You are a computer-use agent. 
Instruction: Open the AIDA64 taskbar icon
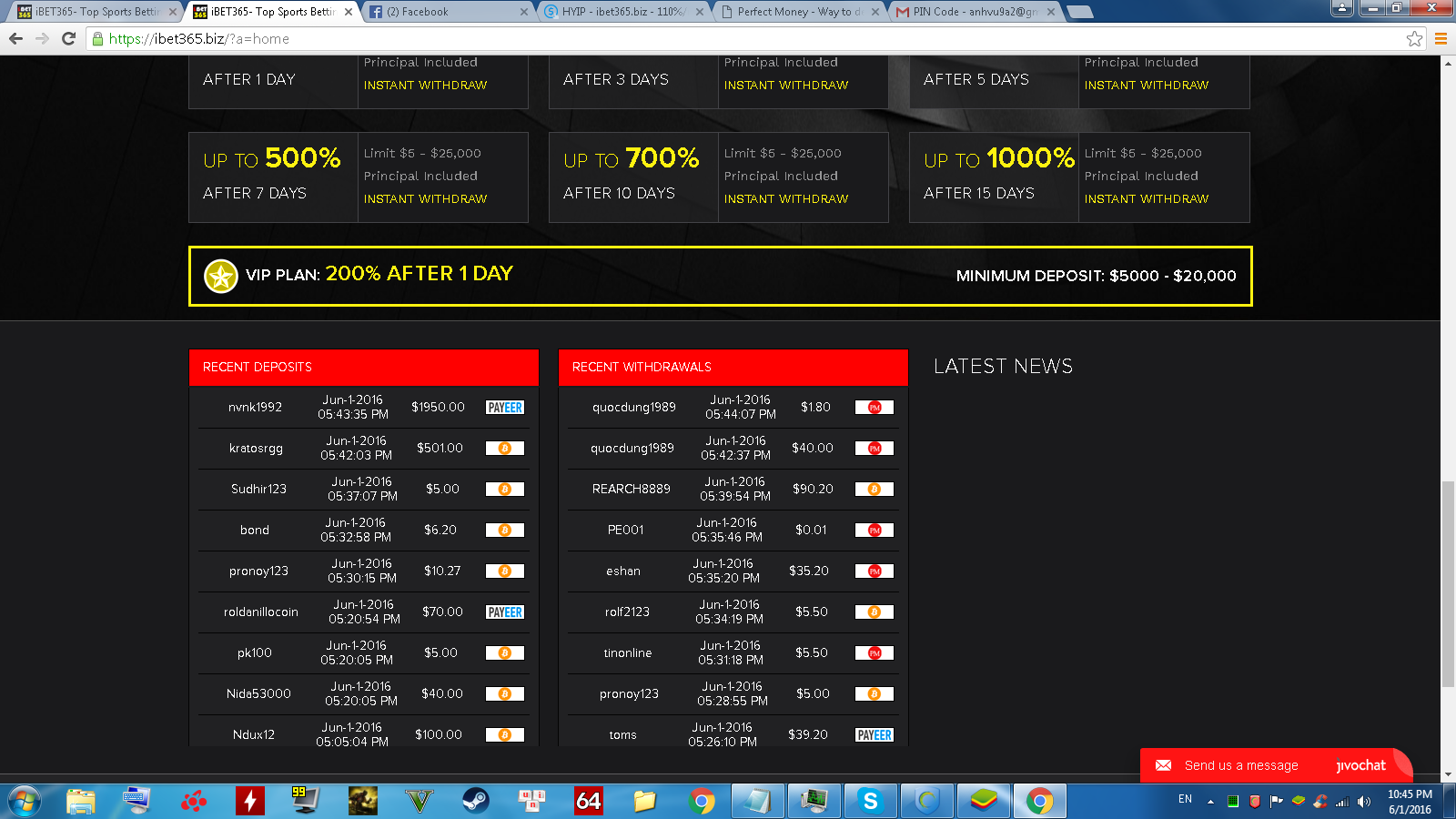[588, 801]
